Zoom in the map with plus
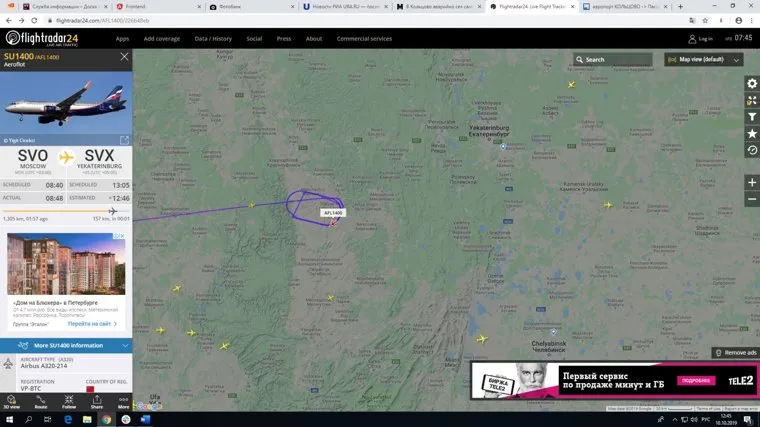 (751, 183)
